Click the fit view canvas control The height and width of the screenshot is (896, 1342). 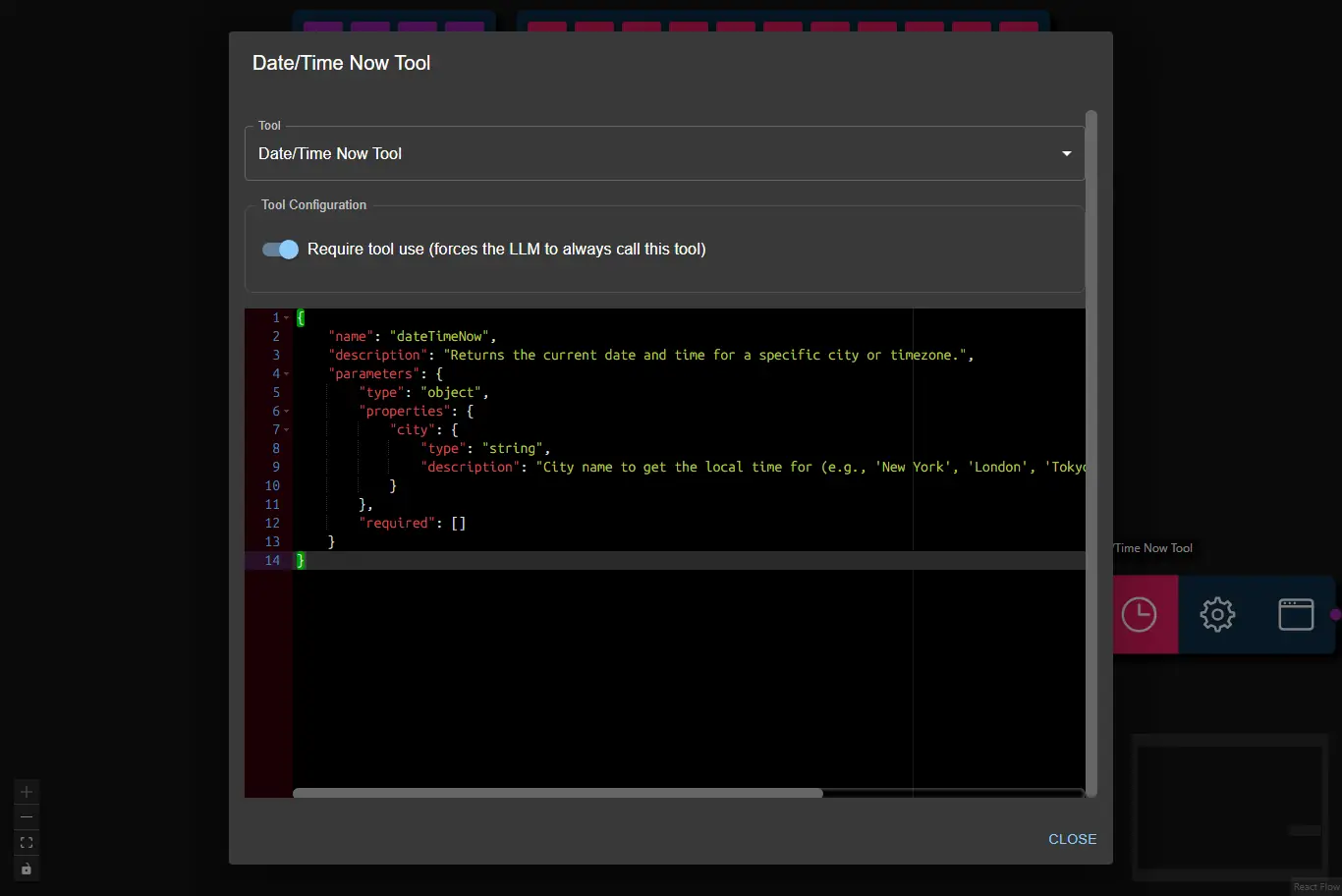coord(27,843)
